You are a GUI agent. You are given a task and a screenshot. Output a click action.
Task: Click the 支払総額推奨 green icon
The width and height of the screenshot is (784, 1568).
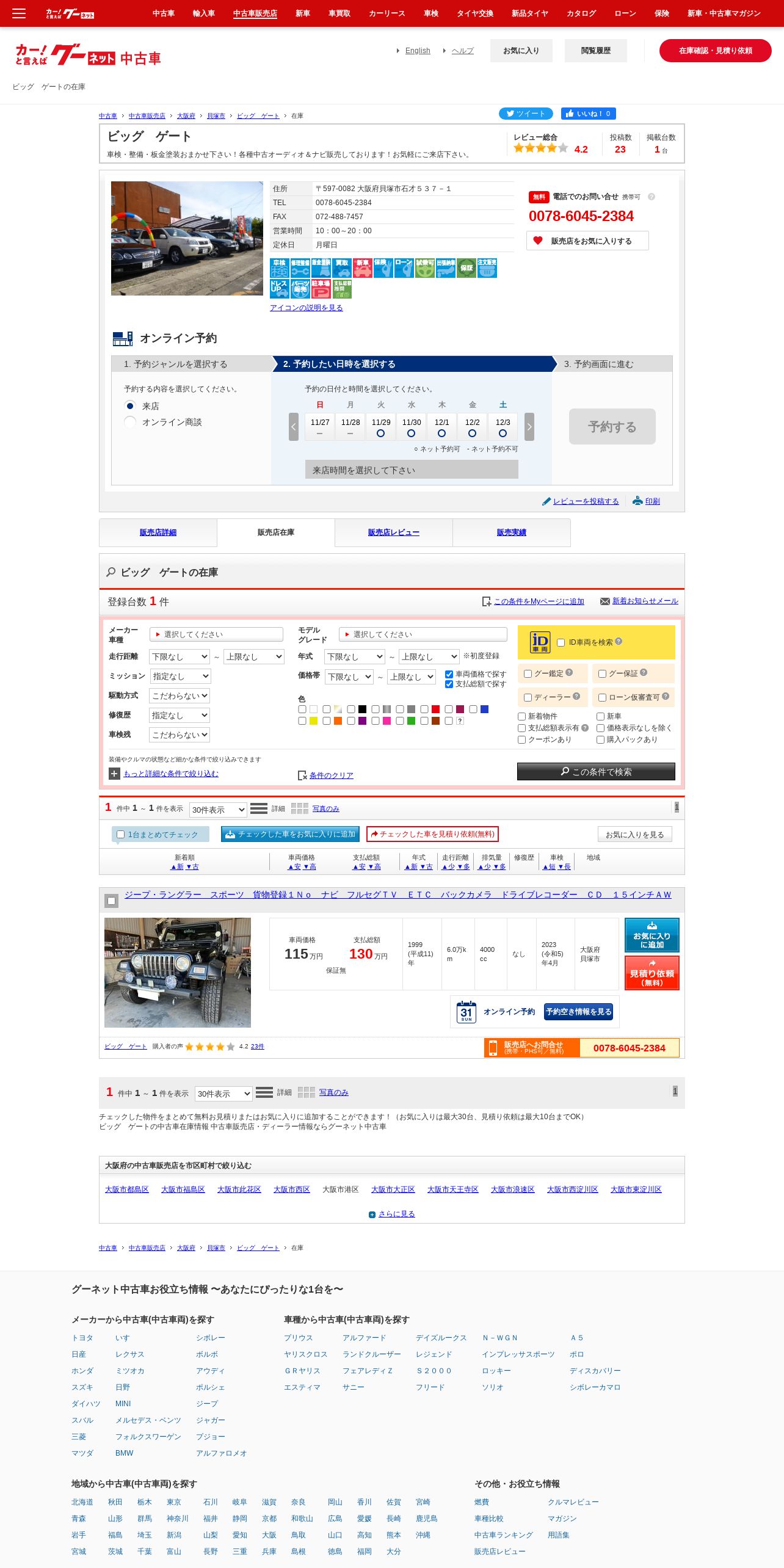tap(342, 289)
